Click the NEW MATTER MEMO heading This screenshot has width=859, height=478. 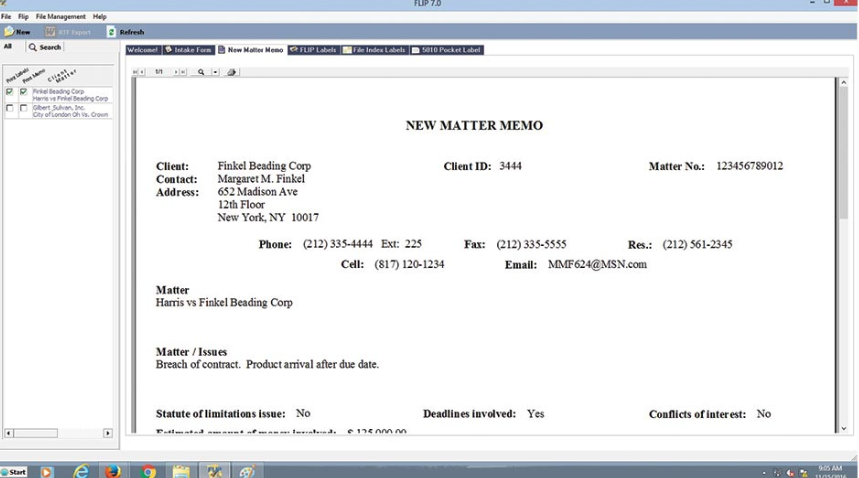pyautogui.click(x=474, y=125)
